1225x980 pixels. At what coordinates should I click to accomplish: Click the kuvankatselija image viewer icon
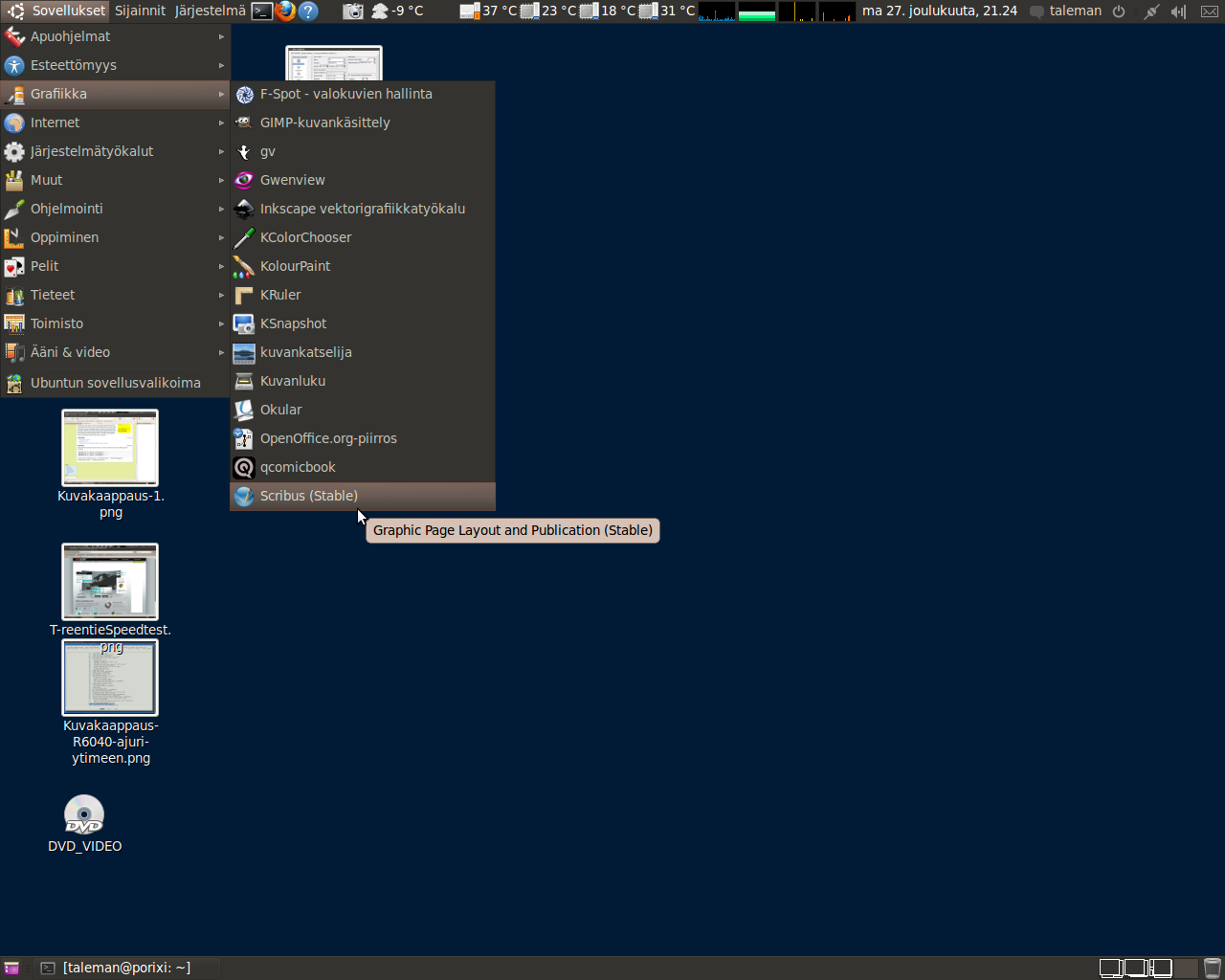click(x=244, y=352)
